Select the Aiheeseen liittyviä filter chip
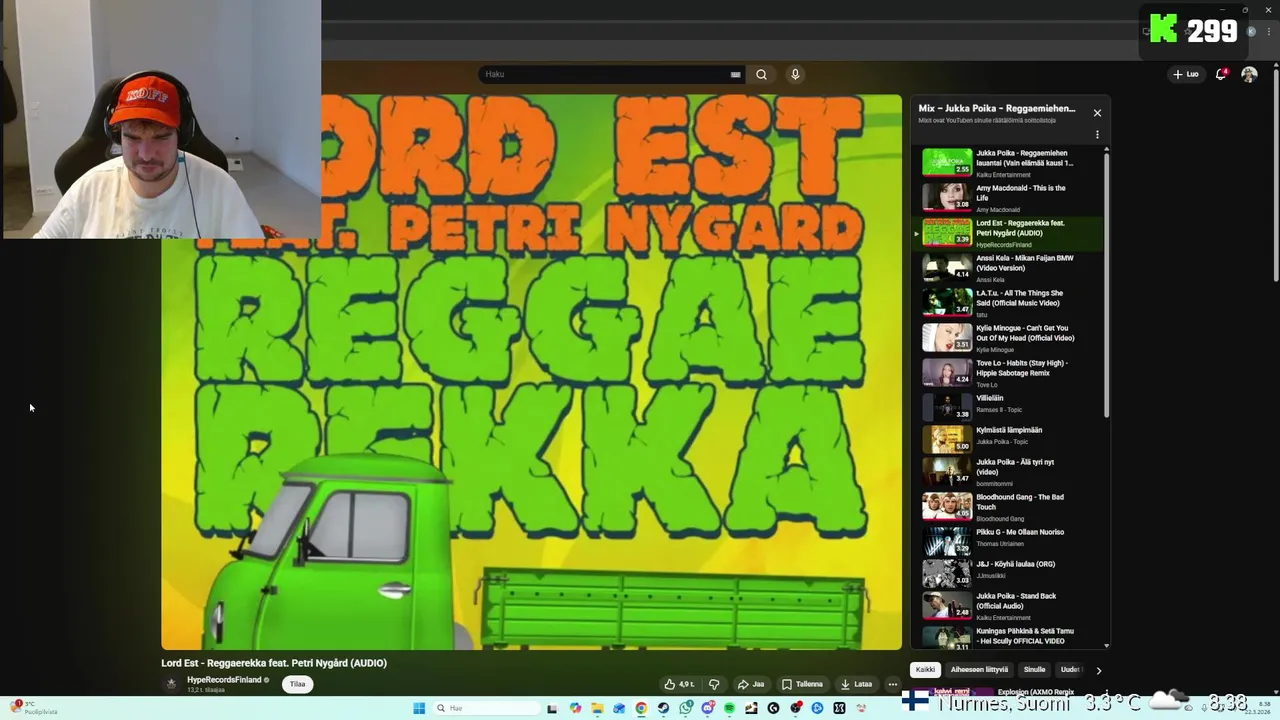The height and width of the screenshot is (720, 1280). point(979,670)
